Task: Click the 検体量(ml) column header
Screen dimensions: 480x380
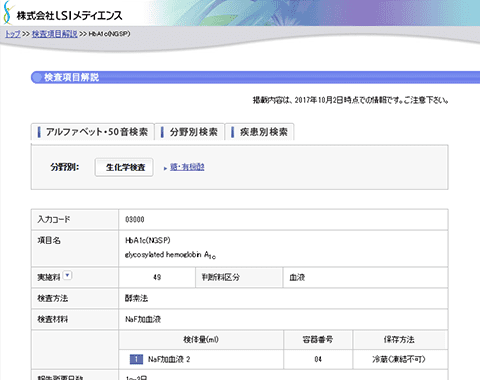Action: 201,340
